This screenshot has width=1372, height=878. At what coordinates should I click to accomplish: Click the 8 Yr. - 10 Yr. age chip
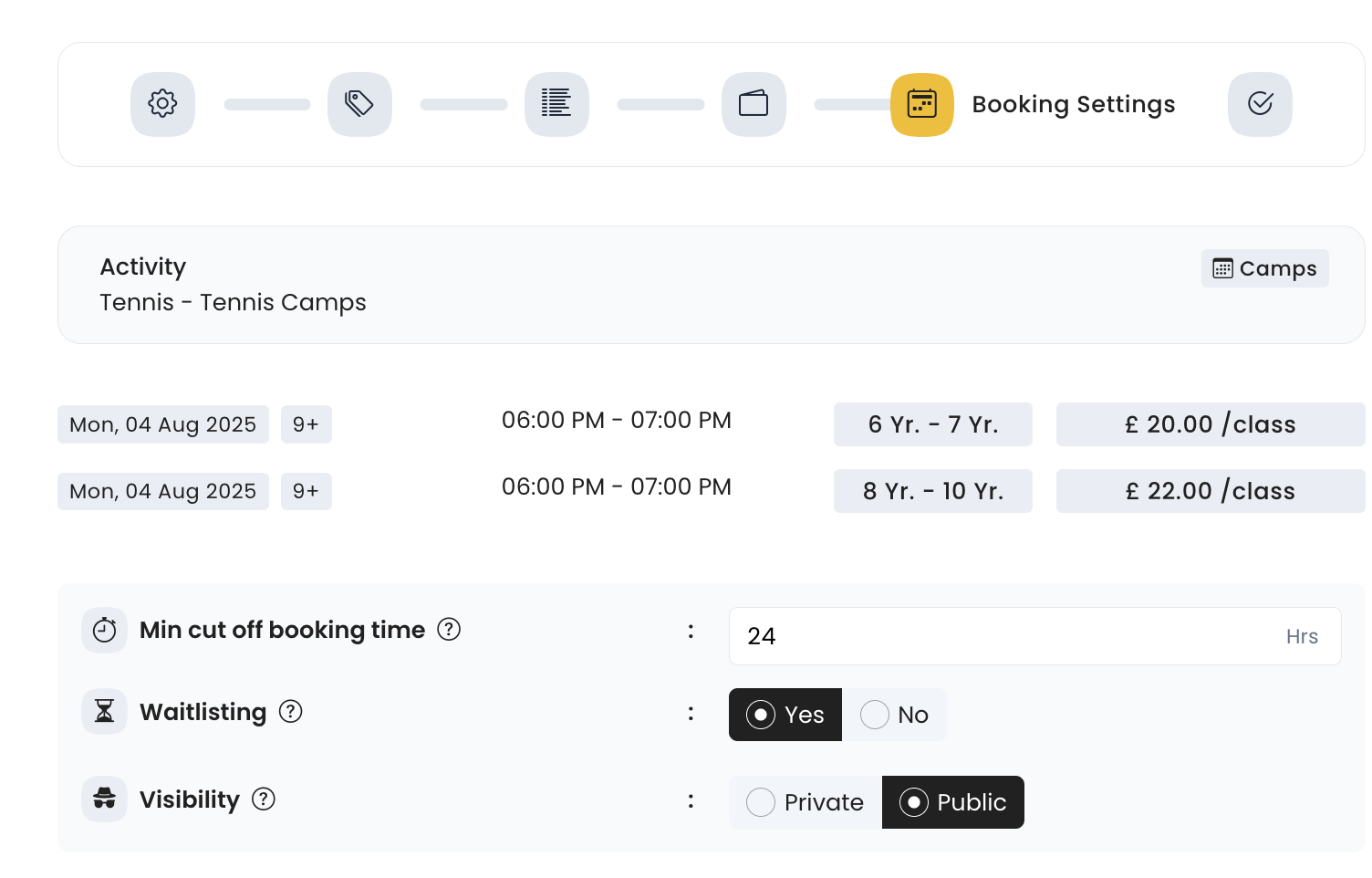932,491
